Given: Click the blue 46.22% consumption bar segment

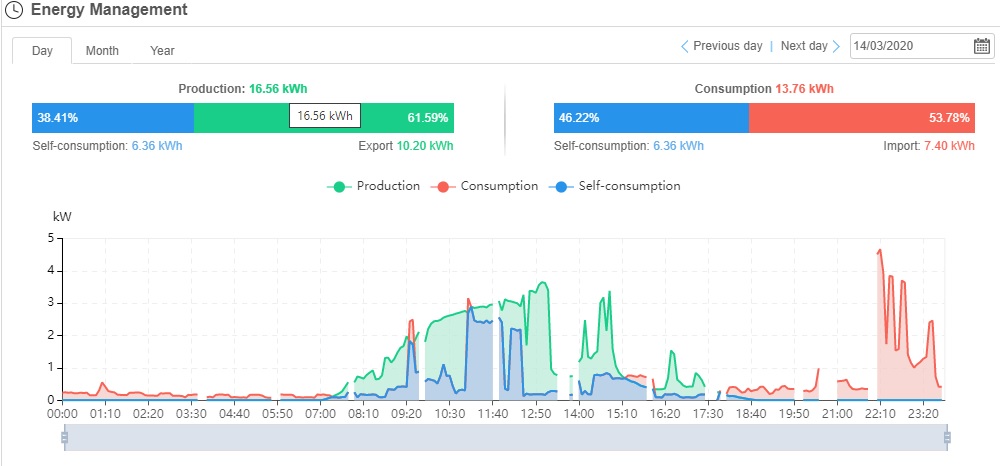Looking at the screenshot, I should click(651, 118).
